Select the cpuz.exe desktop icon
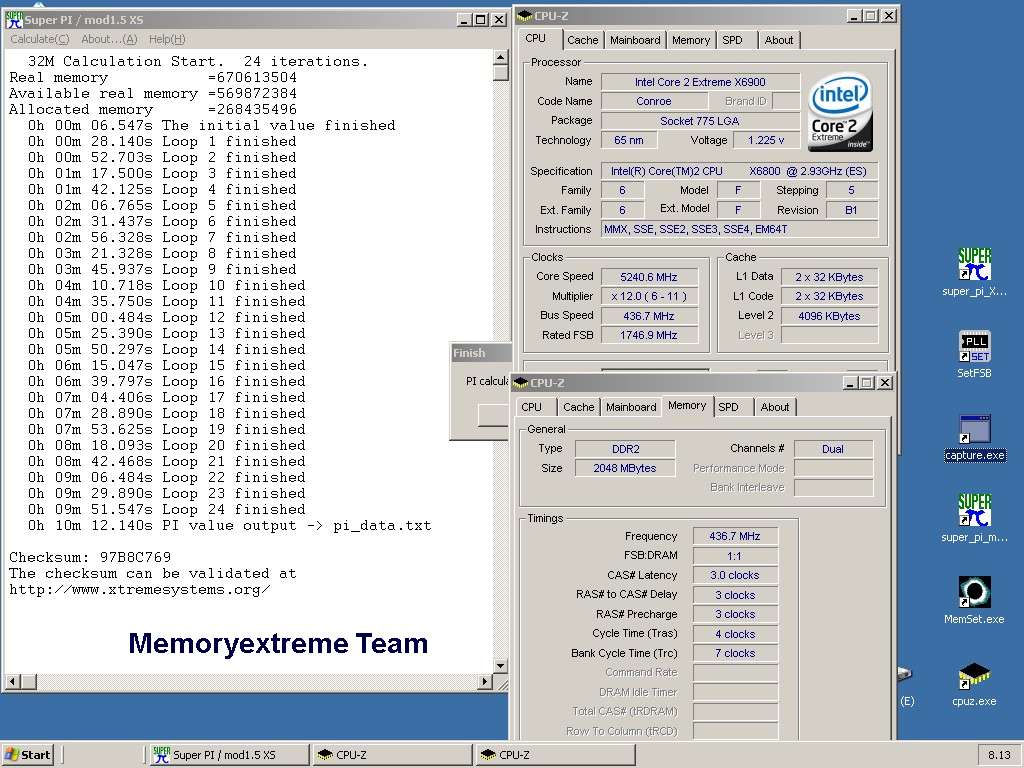The height and width of the screenshot is (768, 1024). coord(974,684)
